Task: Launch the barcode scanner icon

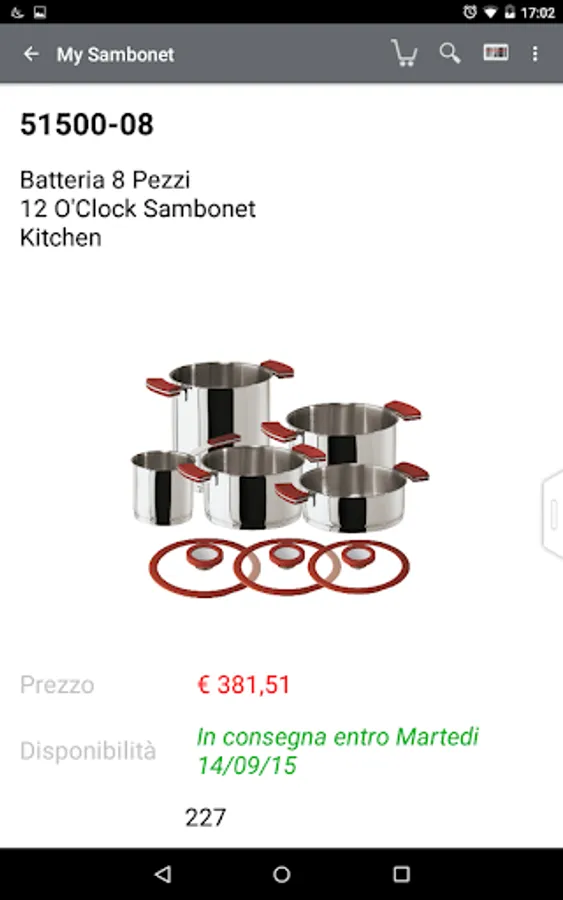Action: pyautogui.click(x=496, y=53)
